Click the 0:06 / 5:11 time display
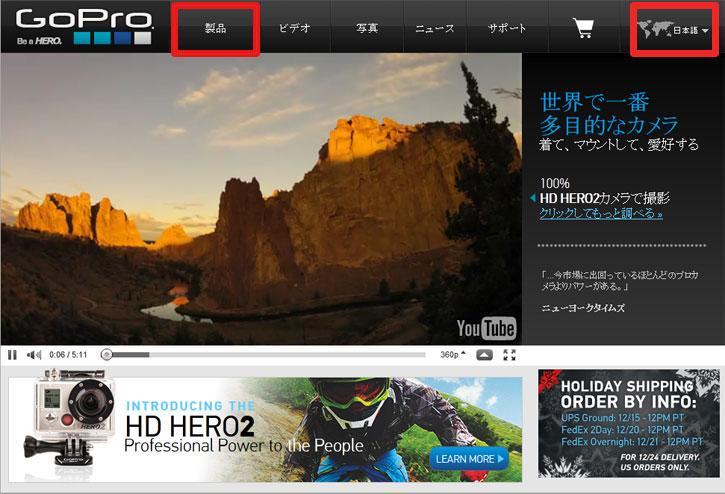 coord(68,355)
